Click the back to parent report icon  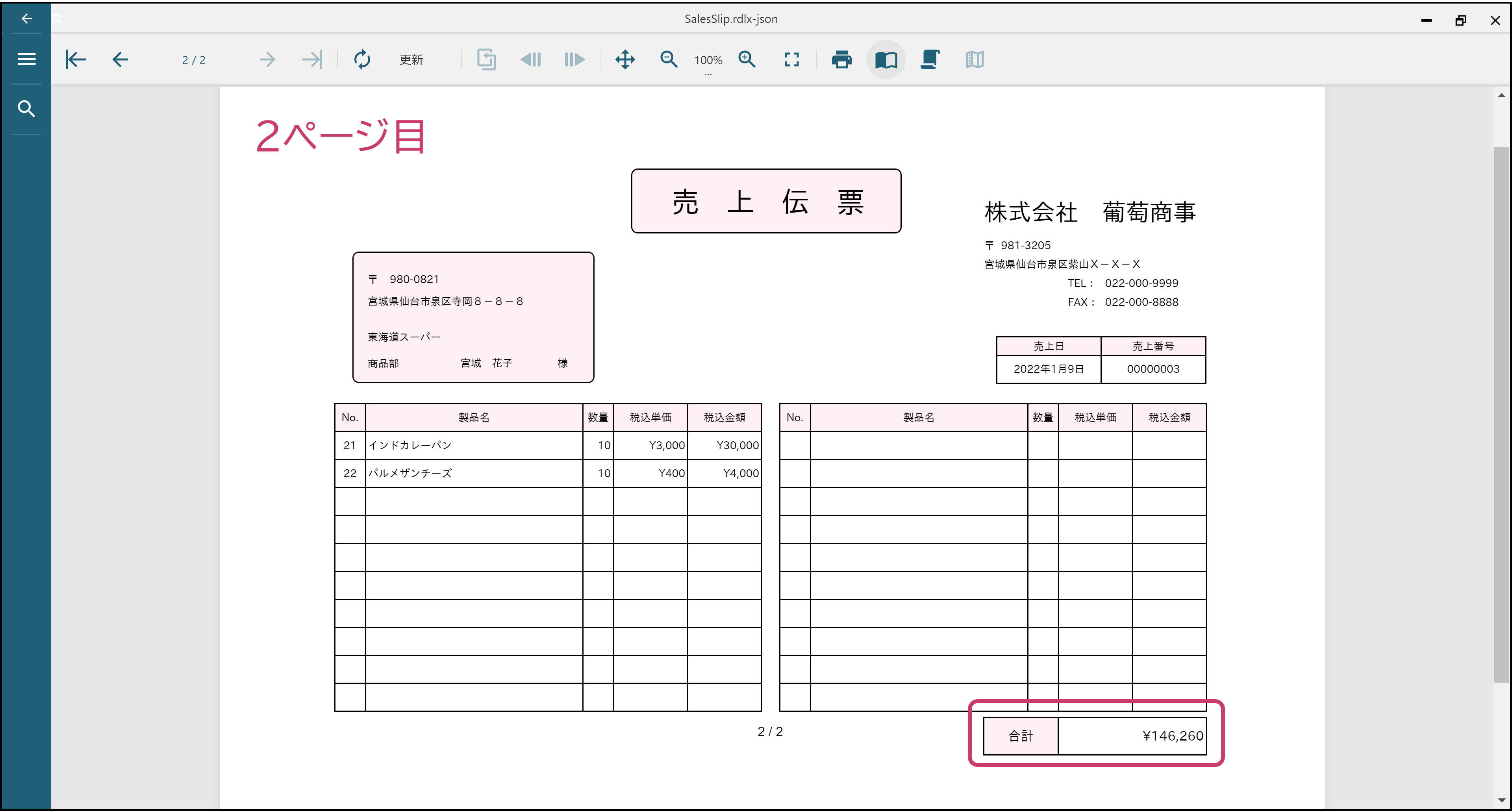pos(486,59)
